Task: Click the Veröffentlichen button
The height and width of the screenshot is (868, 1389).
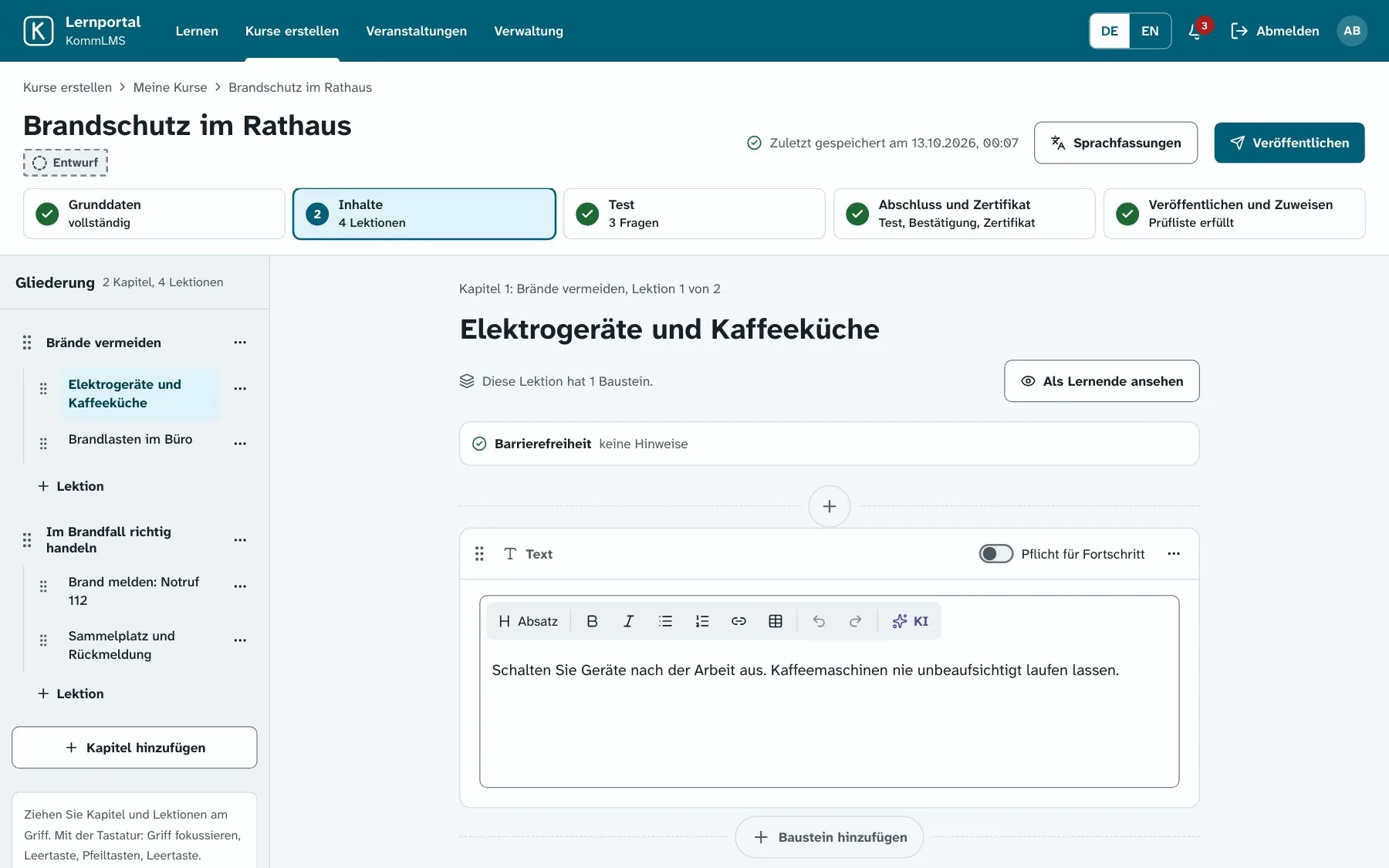Action: click(x=1289, y=143)
